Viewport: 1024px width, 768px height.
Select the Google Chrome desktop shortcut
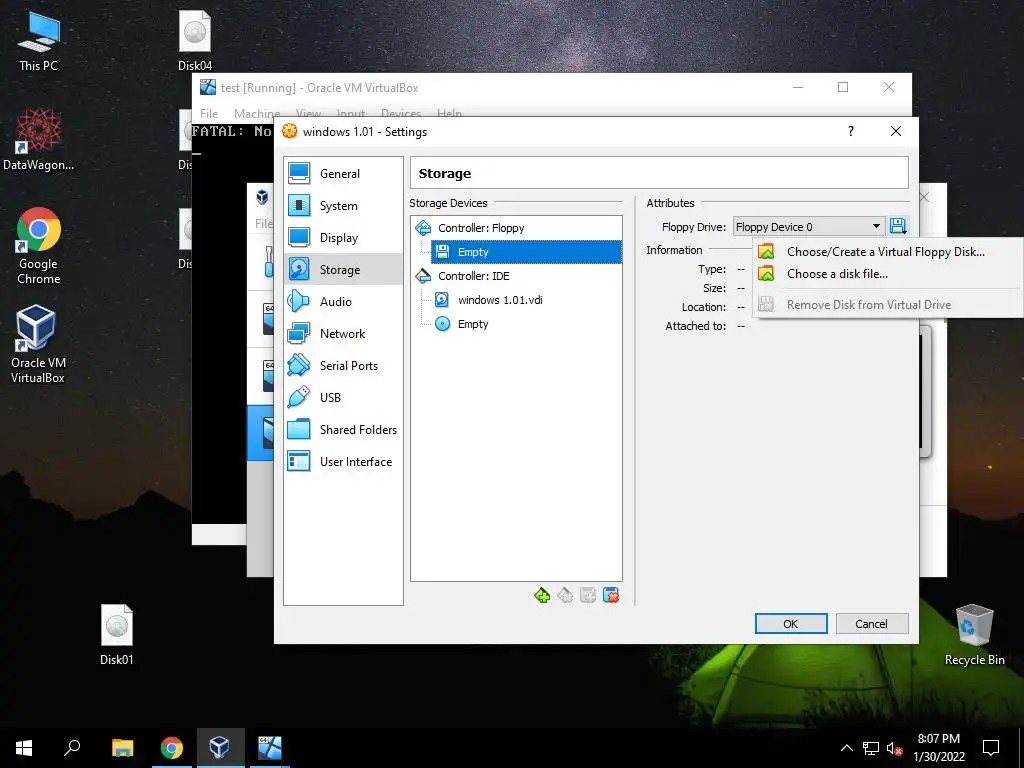point(39,246)
